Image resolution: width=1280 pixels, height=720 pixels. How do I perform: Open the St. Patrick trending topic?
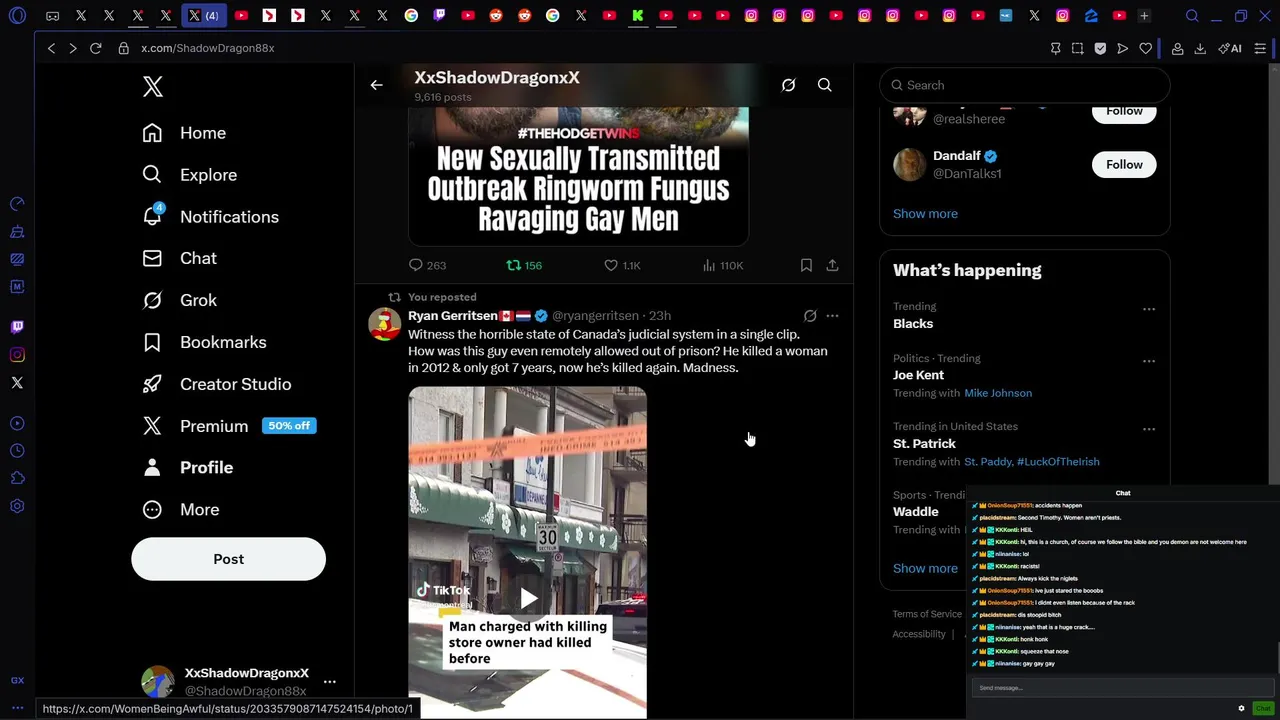[924, 444]
